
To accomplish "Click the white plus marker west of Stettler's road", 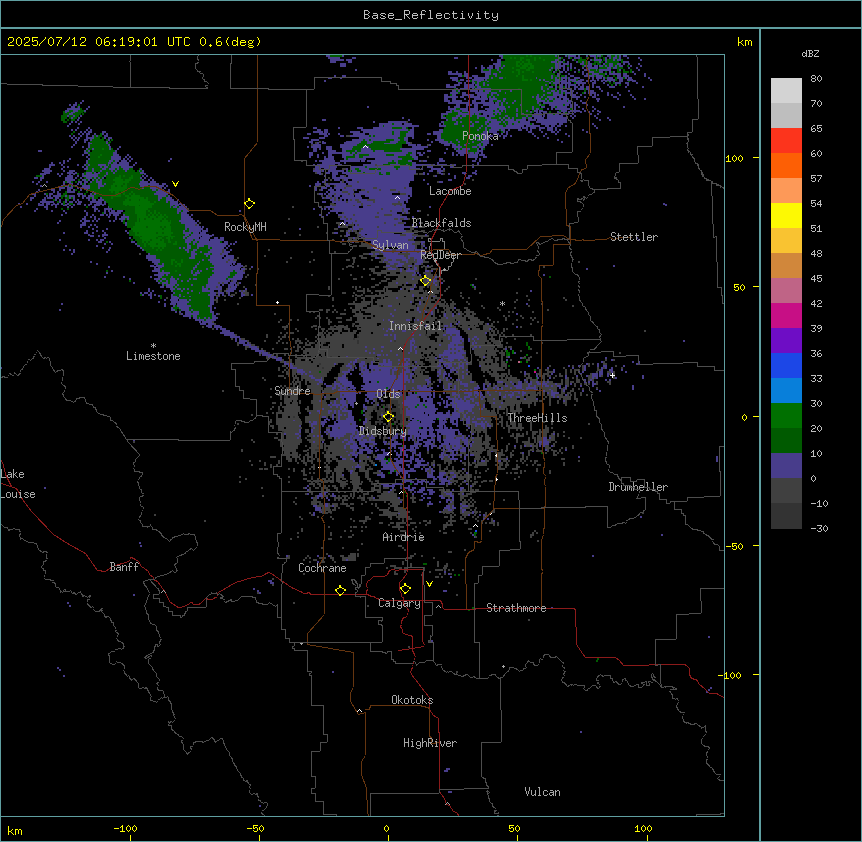I will (612, 375).
